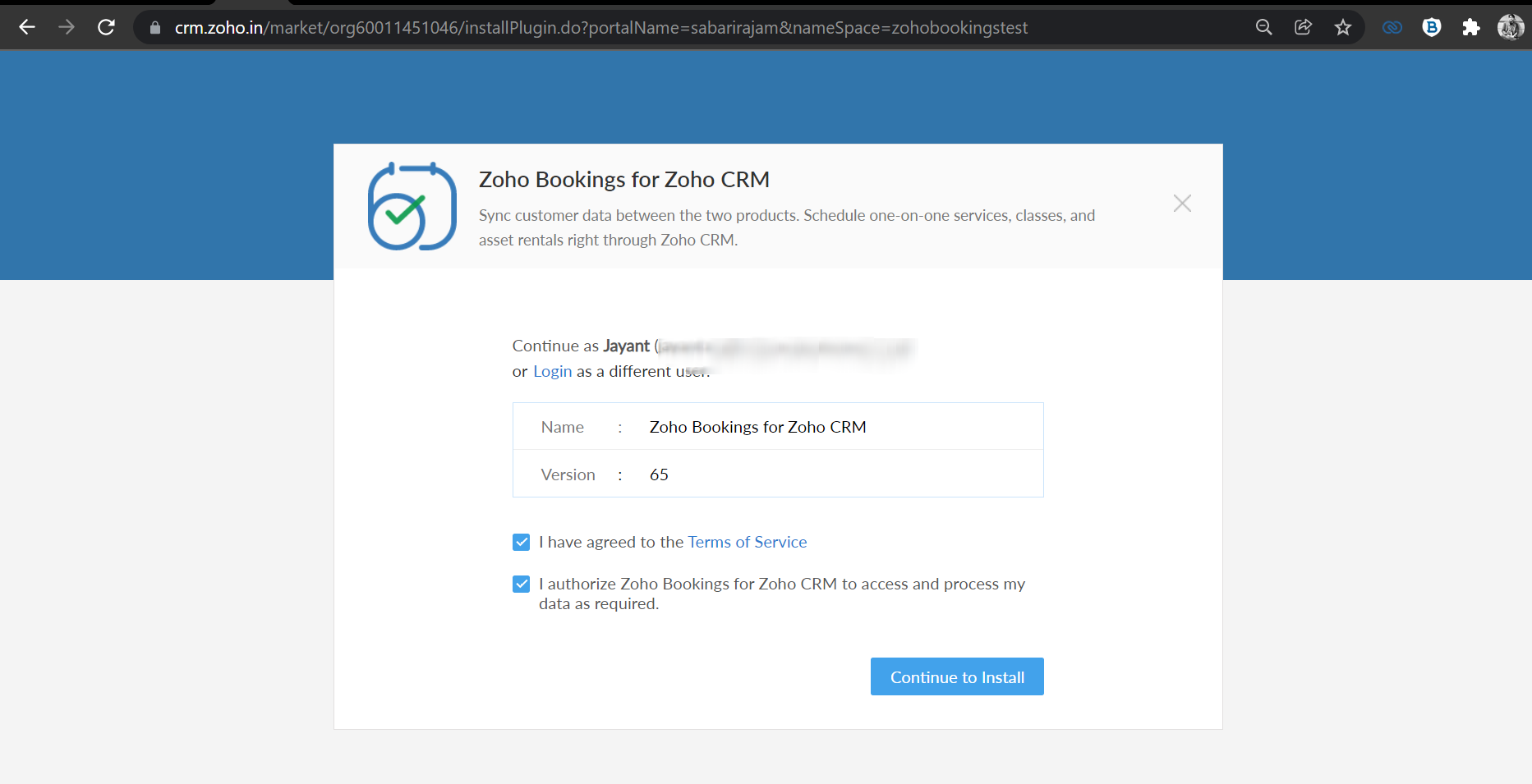Screen dimensions: 1532x784
Task: Share this page using share icon
Action: coord(1303,28)
